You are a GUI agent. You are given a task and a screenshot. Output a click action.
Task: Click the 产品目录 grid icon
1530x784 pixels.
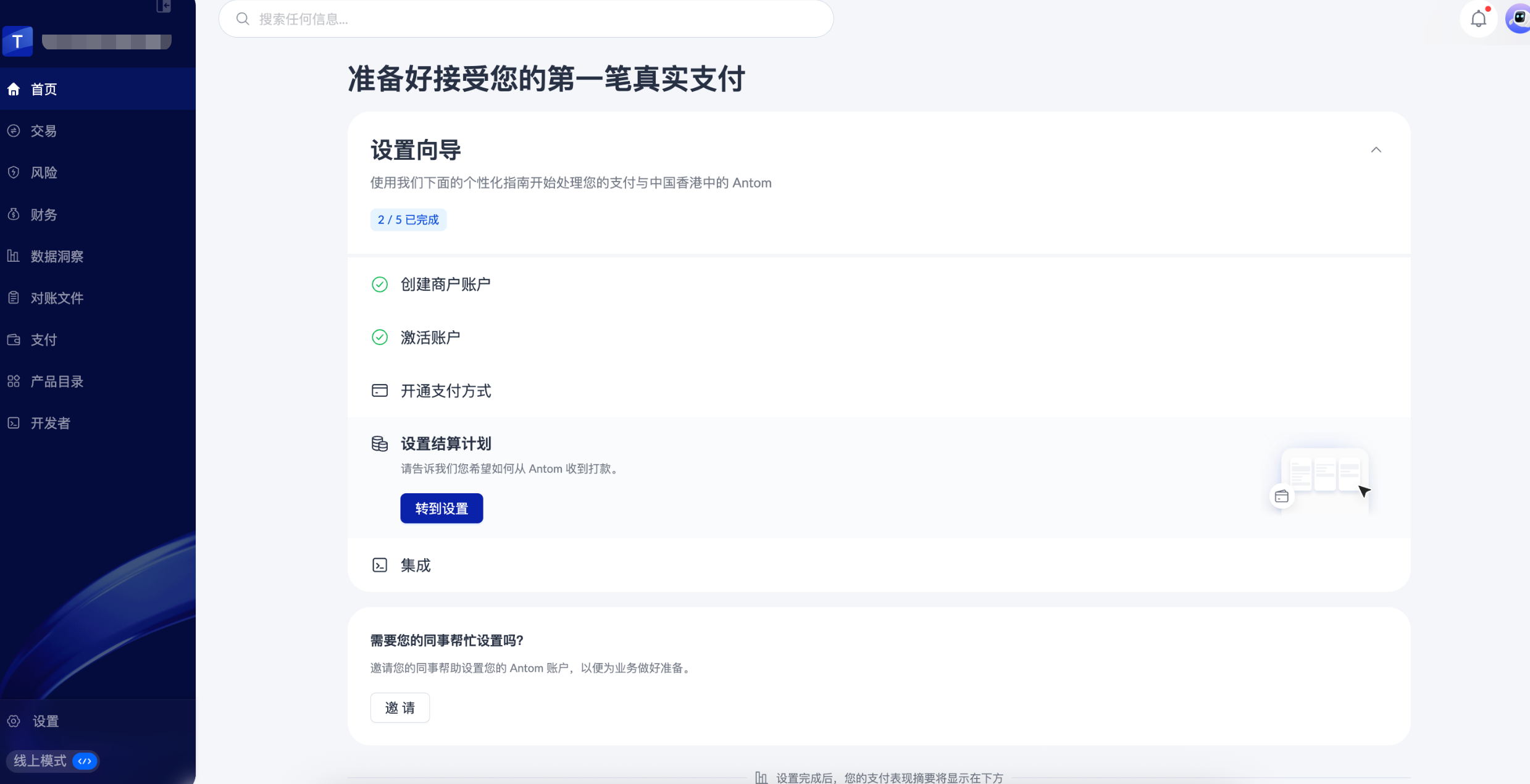click(x=14, y=382)
